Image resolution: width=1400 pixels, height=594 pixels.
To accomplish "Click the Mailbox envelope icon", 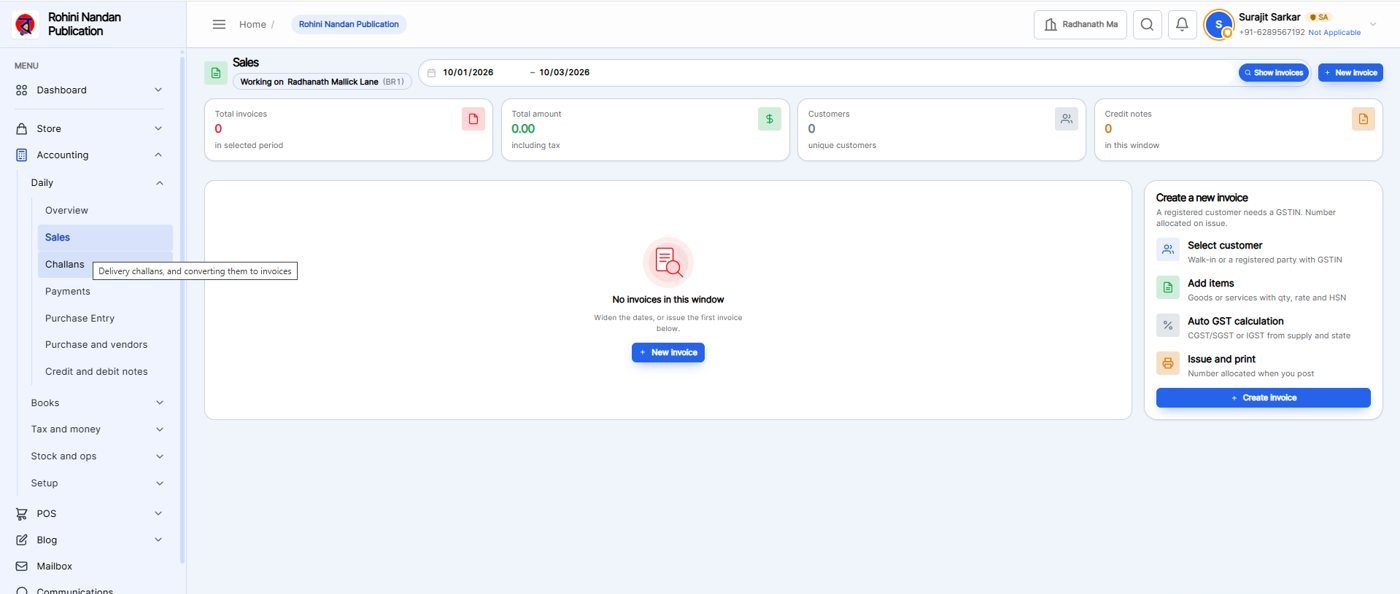I will pos(22,566).
